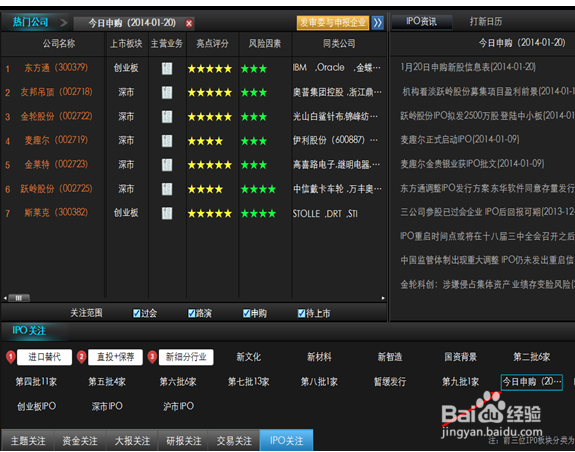Image resolution: width=575 pixels, height=452 pixels.
Task: Close the 今日申购 (2014-01-20) filter tab
Action: [x=189, y=23]
